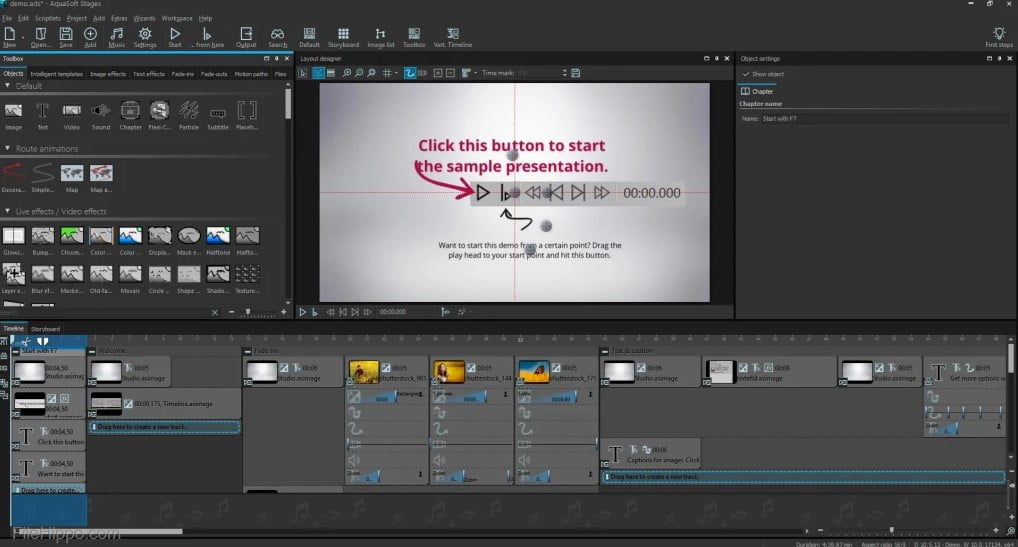Collapse the Live effects / Video effects section

coord(7,212)
